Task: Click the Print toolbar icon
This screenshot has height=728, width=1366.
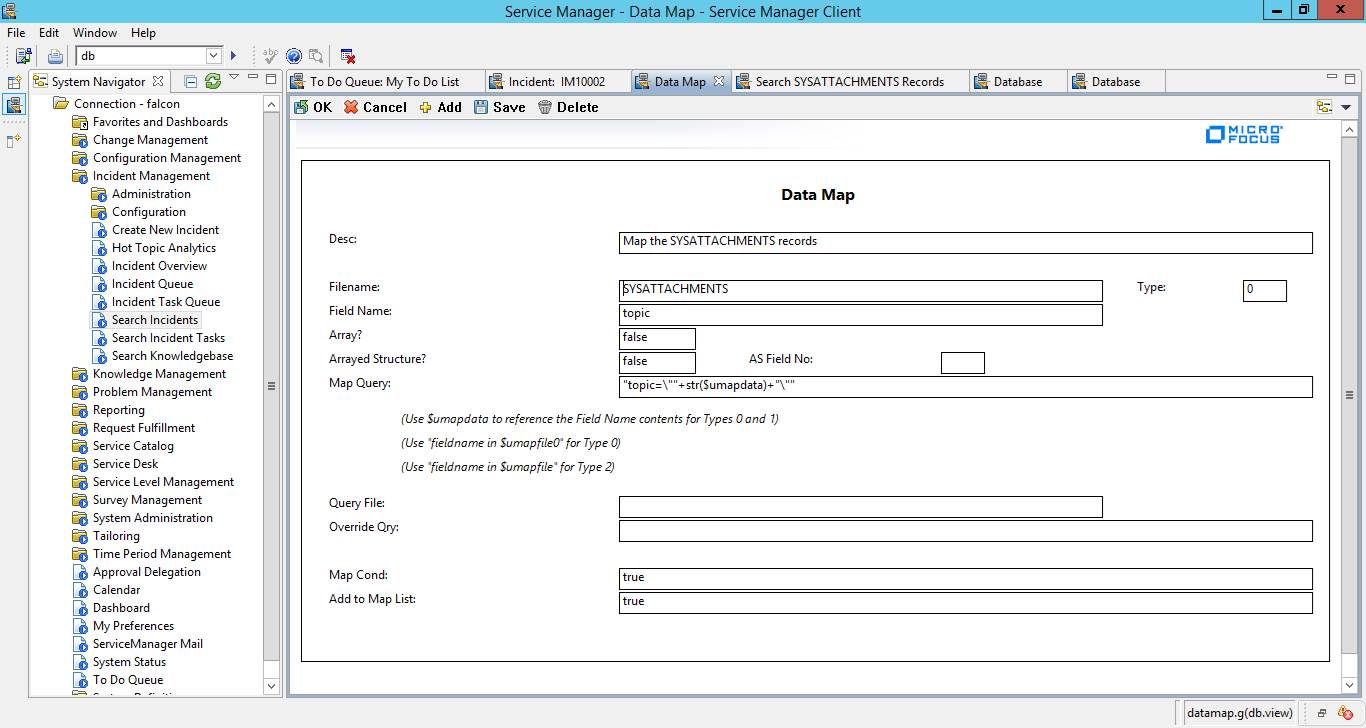Action: tap(55, 56)
